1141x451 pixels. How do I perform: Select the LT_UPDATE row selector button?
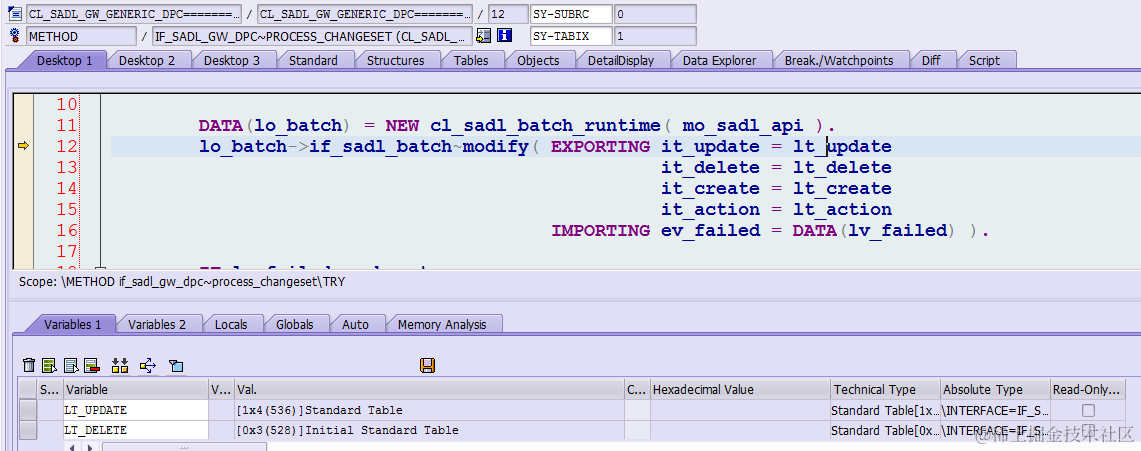coord(28,410)
